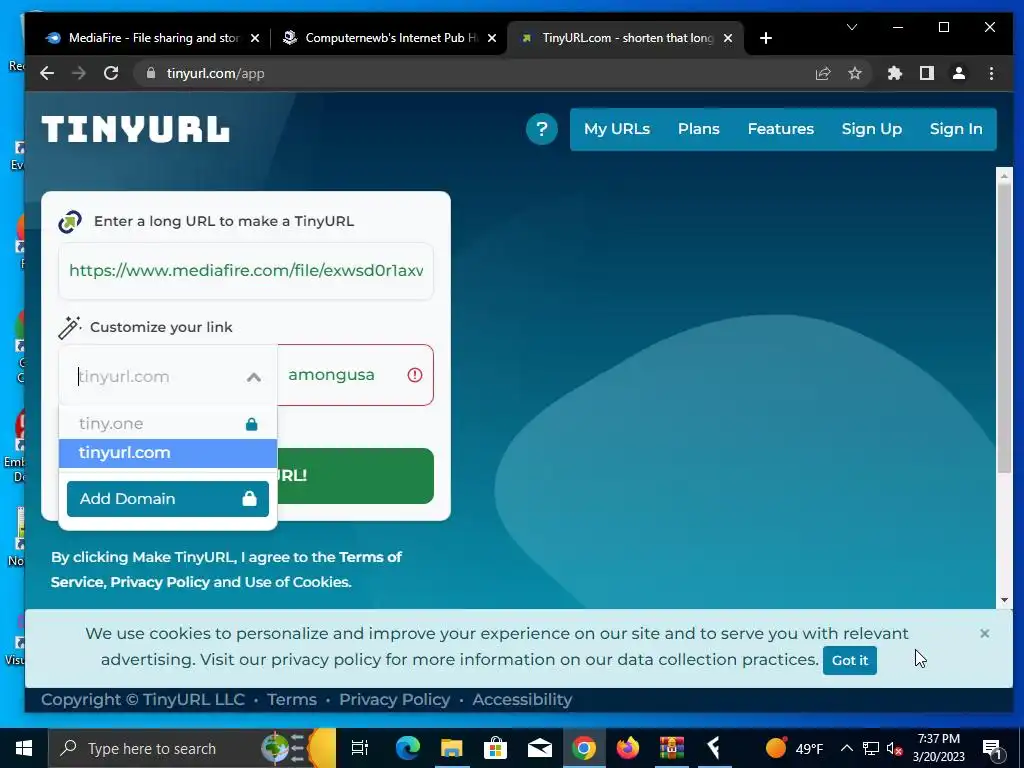Screen dimensions: 1024x768
Task: Launch Microsoft Edge from taskbar
Action: [408, 748]
